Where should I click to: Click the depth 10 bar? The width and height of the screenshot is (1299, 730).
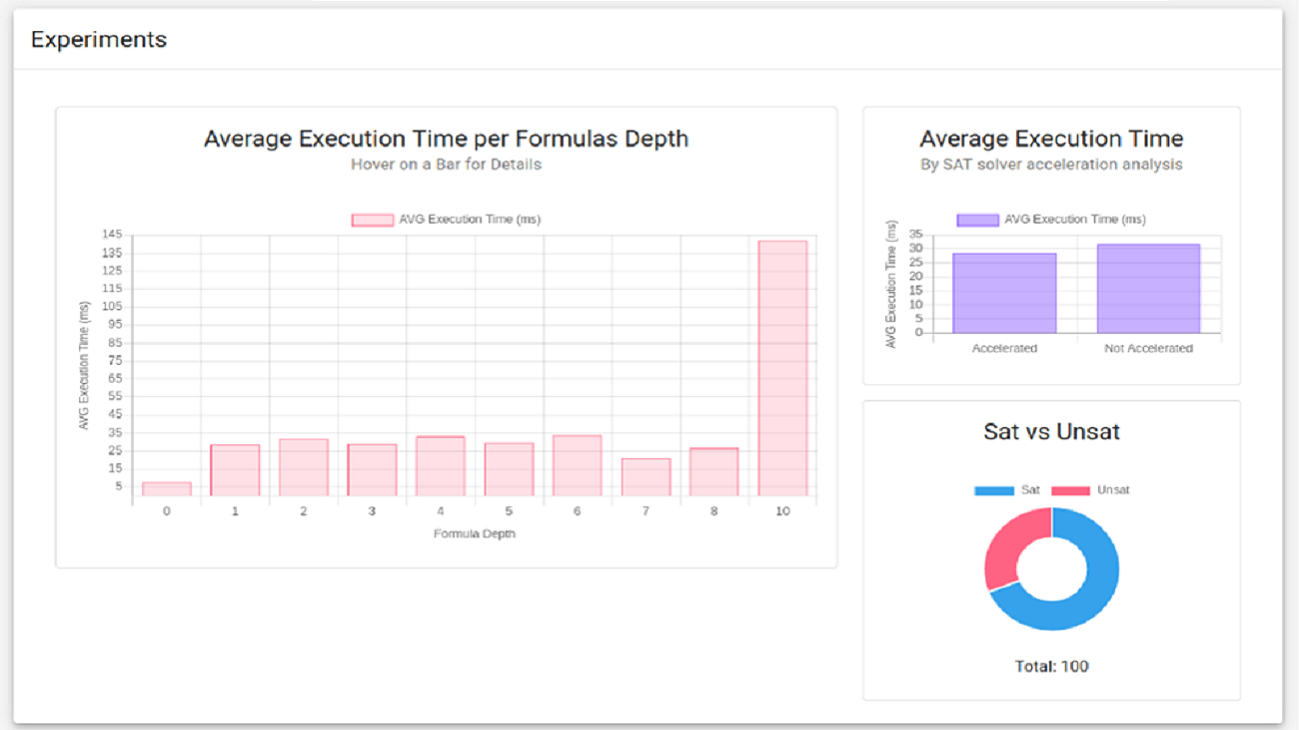pos(782,368)
